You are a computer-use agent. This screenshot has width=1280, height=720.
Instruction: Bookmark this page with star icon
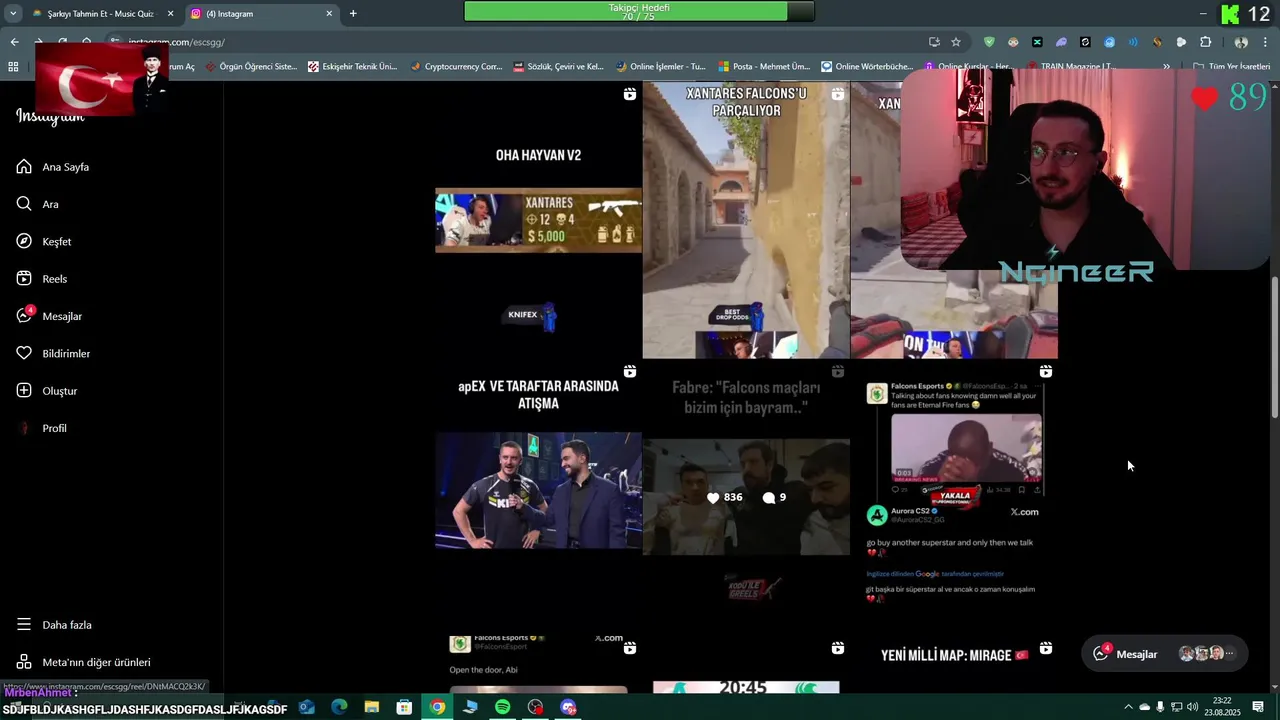click(956, 42)
